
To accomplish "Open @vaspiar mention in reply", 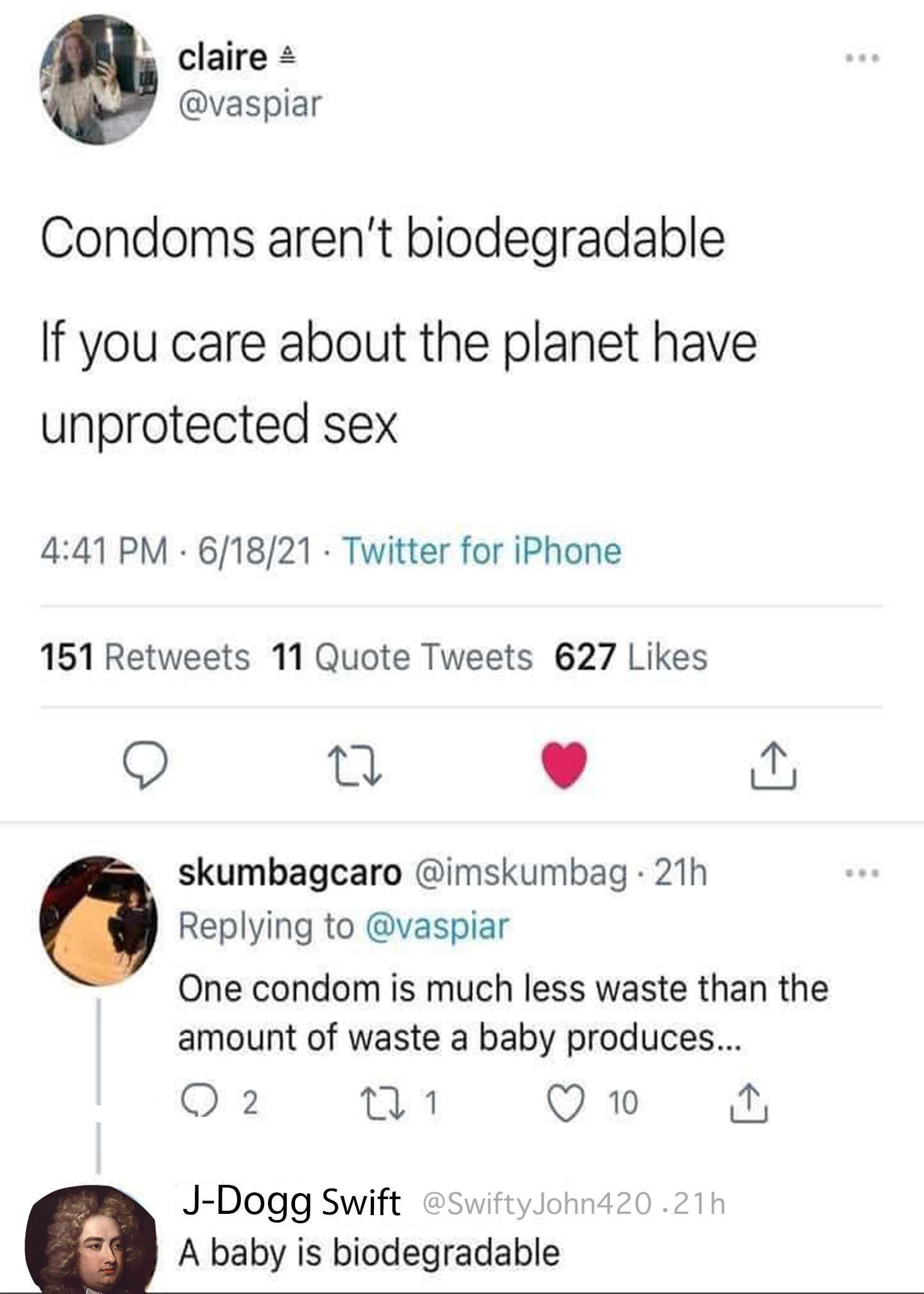I will coord(438,926).
